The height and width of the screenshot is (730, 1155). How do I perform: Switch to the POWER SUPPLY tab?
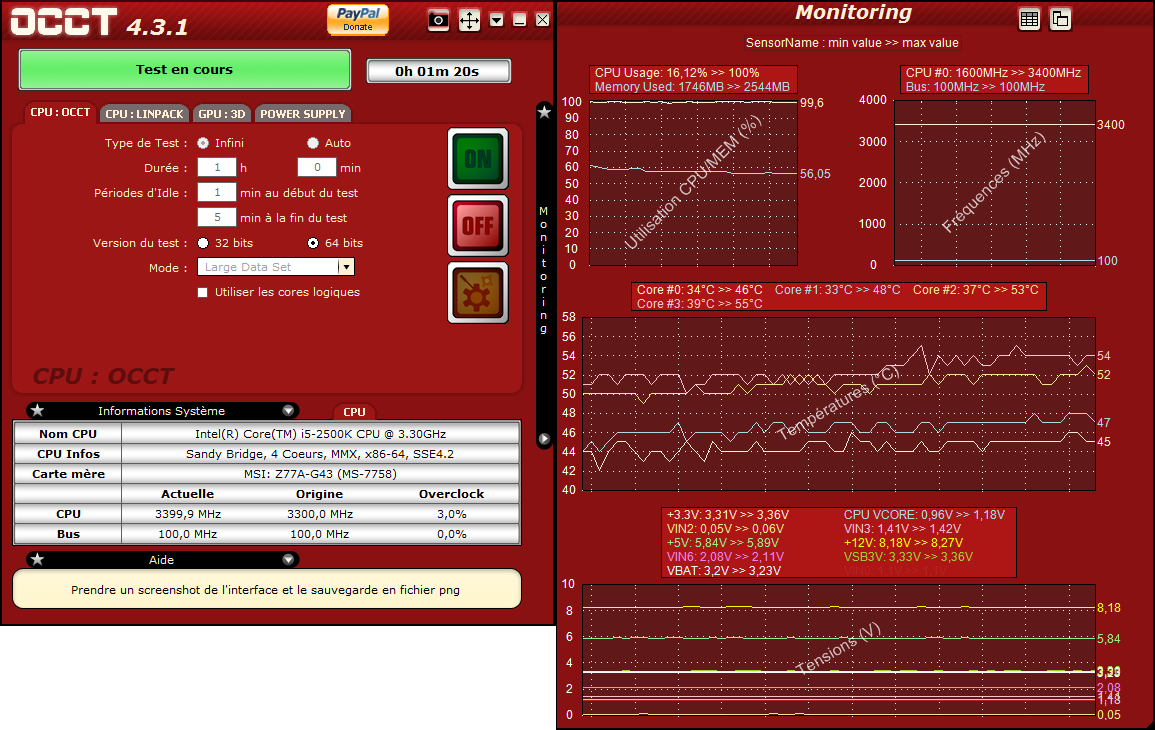303,114
